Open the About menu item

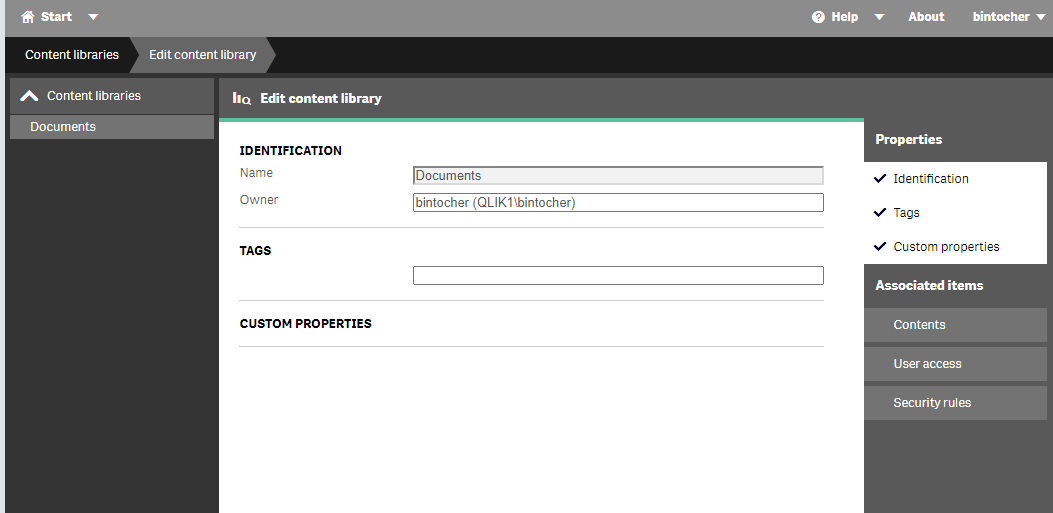[x=926, y=17]
